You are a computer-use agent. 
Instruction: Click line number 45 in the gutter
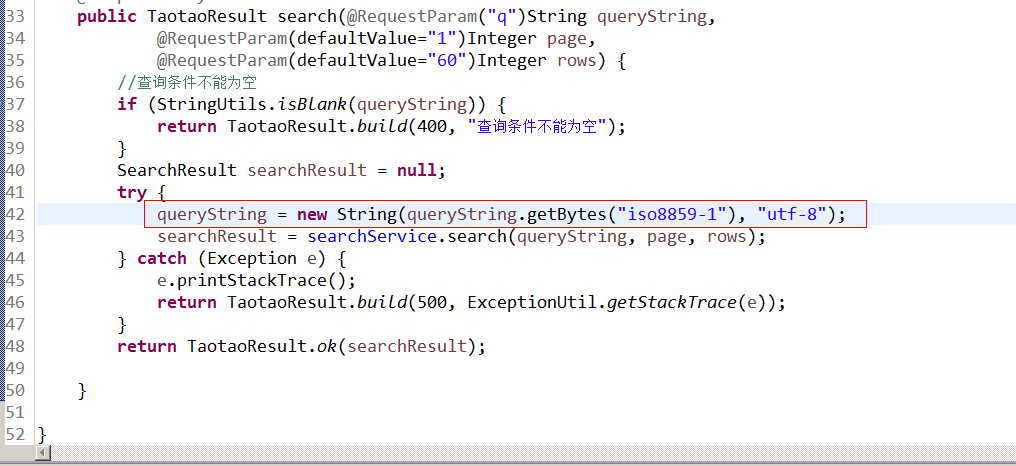(x=15, y=281)
